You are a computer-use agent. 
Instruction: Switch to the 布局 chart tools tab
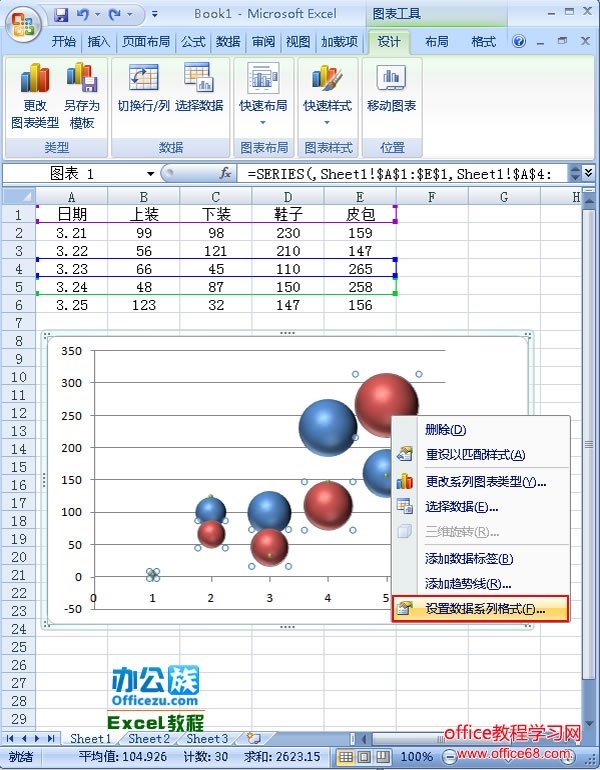pyautogui.click(x=436, y=42)
